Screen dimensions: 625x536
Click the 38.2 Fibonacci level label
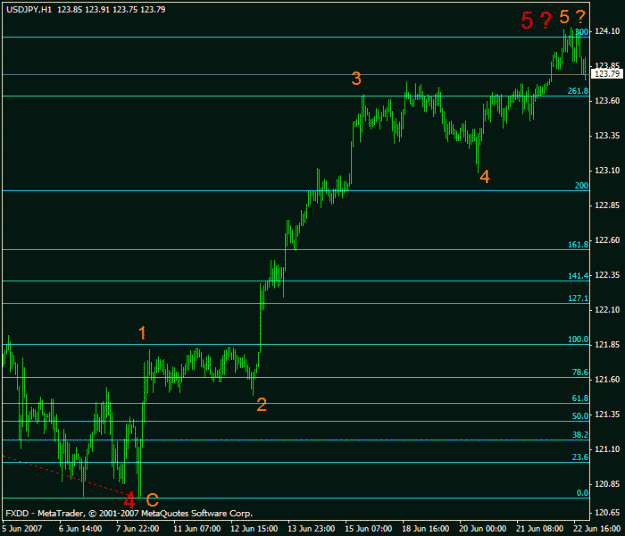point(580,435)
